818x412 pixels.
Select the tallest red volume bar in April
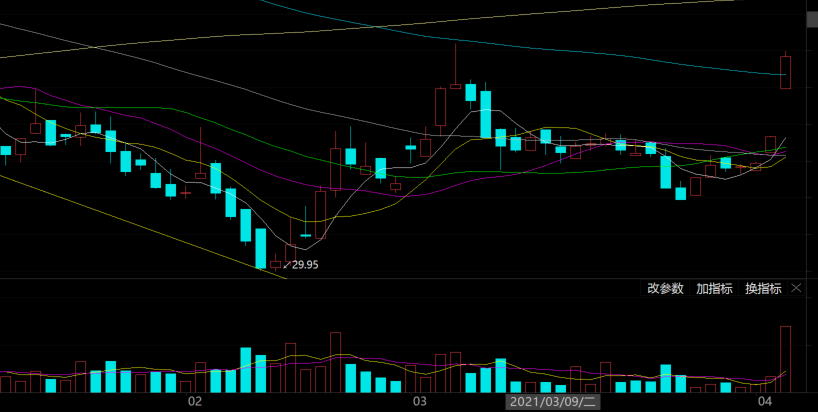(x=786, y=359)
